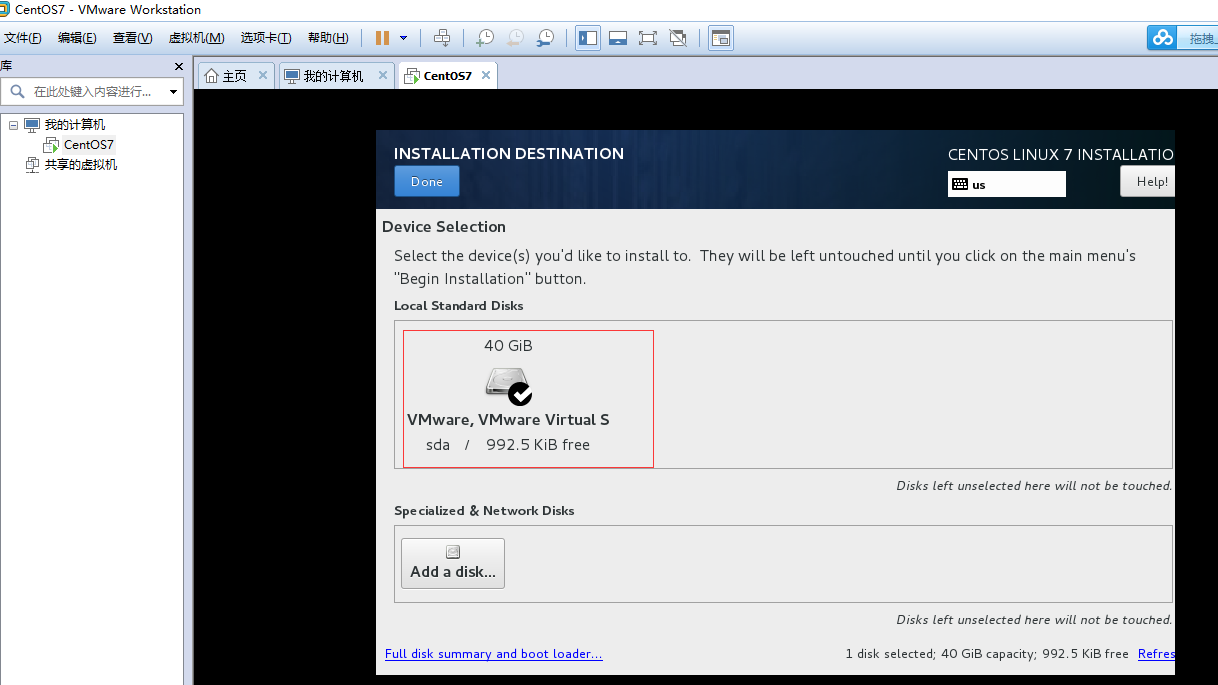Open the 虚拟机(M) menu
The width and height of the screenshot is (1218, 685).
coord(196,38)
